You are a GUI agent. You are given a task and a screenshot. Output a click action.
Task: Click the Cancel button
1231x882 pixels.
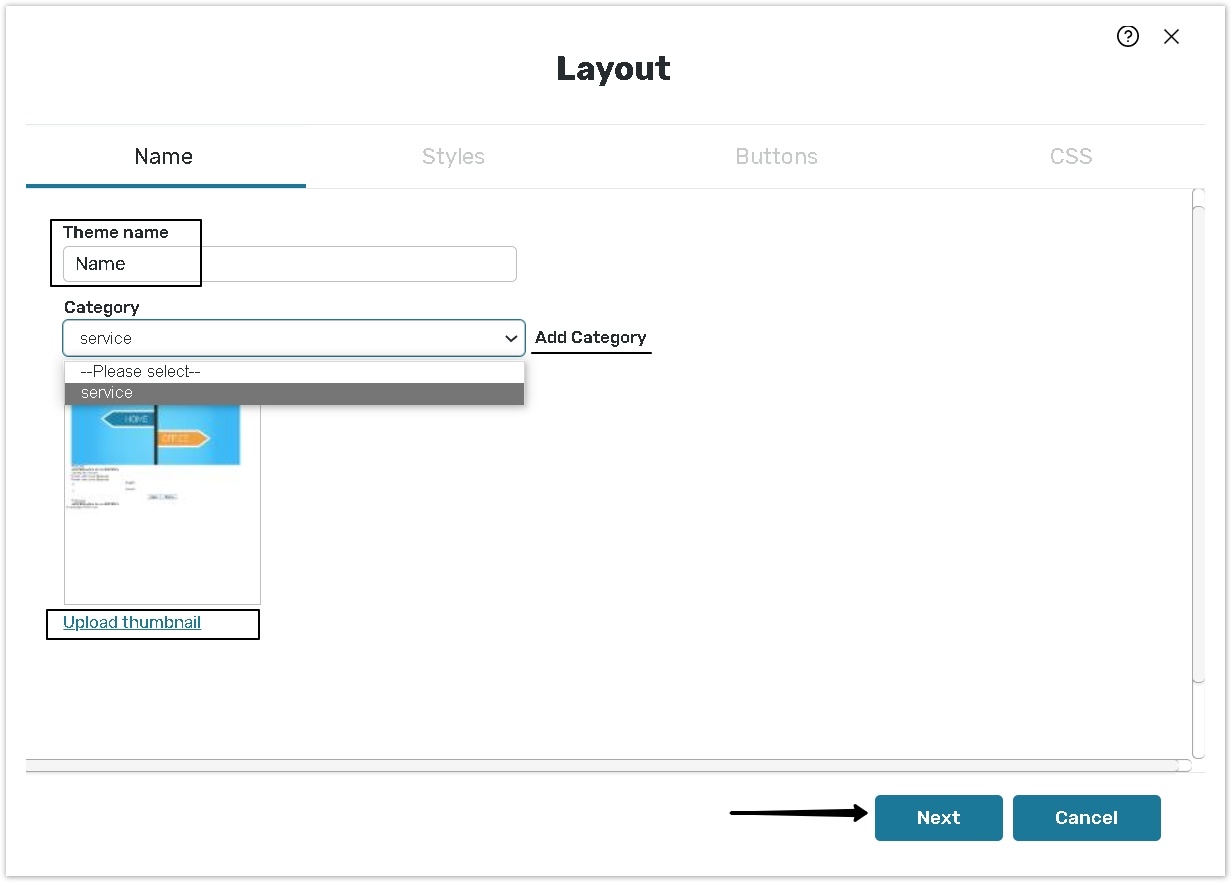[1086, 817]
